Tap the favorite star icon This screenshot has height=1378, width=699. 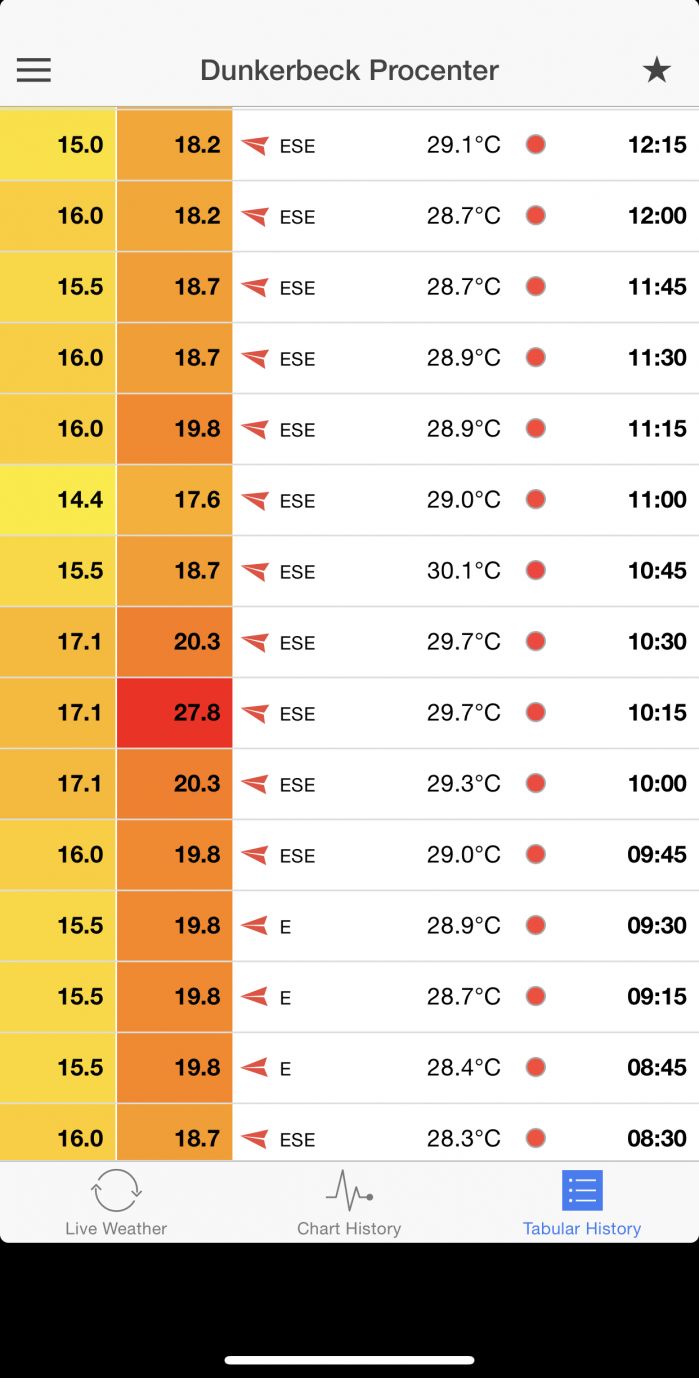(656, 70)
